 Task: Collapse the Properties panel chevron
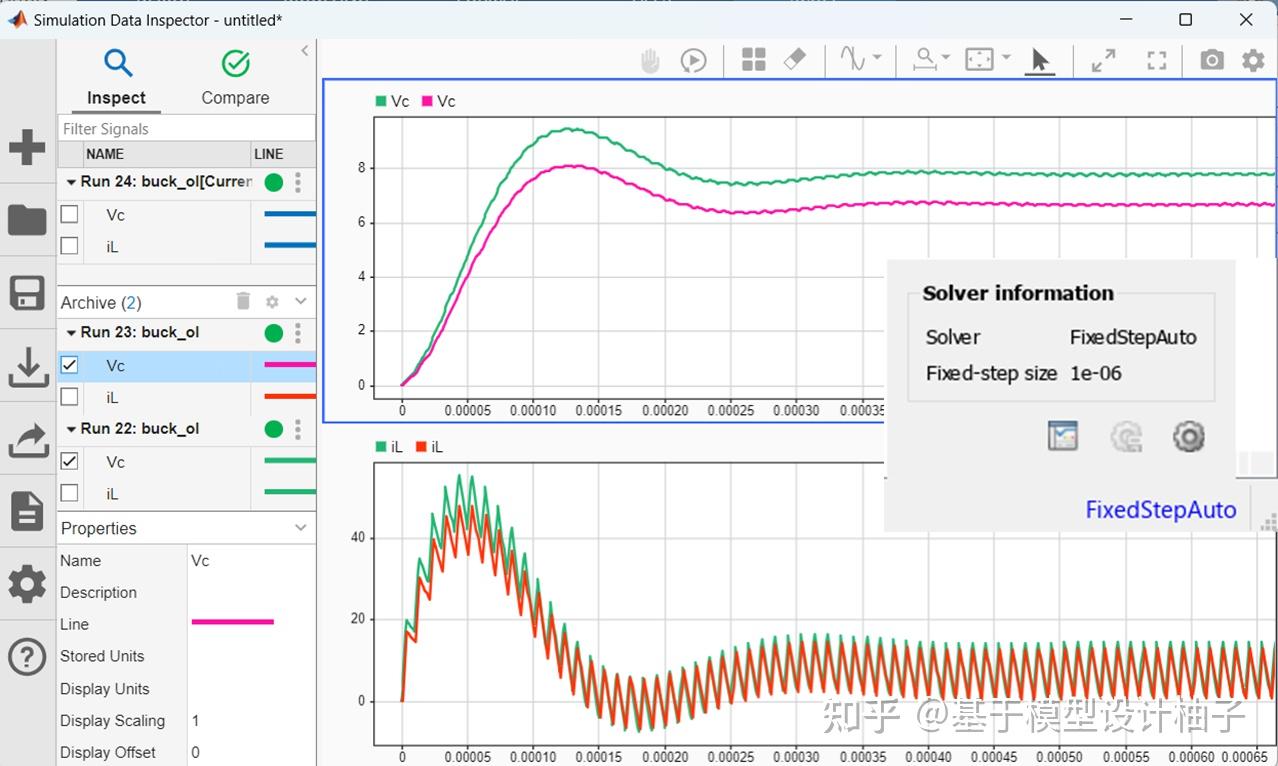[x=301, y=528]
